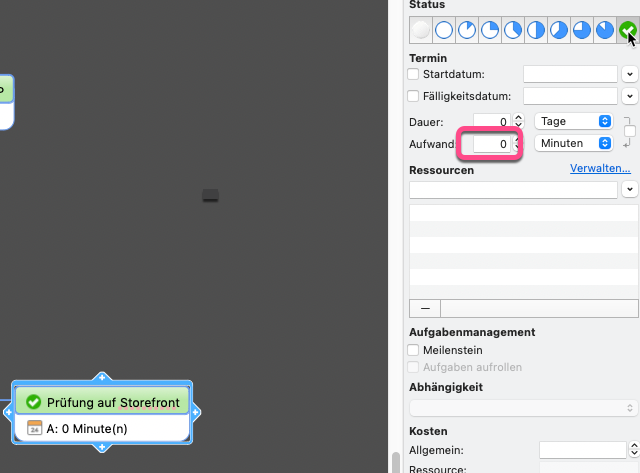Check the Meilenstein checkbox
Viewport: 640px width, 473px height.
414,351
